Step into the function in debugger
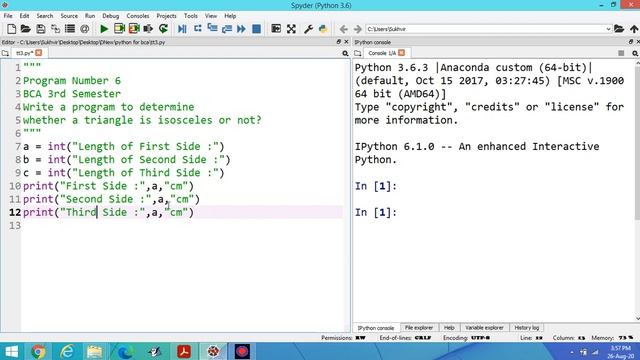640x360 pixels. pos(212,29)
